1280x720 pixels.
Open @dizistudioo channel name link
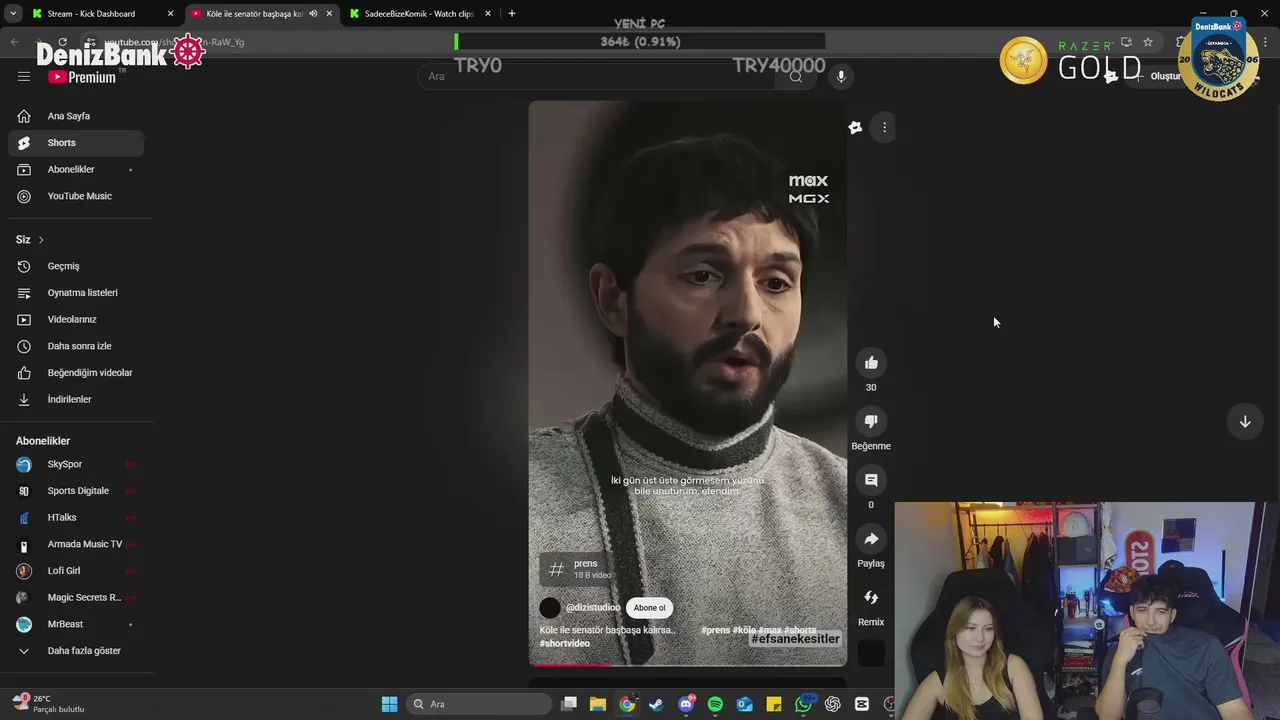pos(593,608)
